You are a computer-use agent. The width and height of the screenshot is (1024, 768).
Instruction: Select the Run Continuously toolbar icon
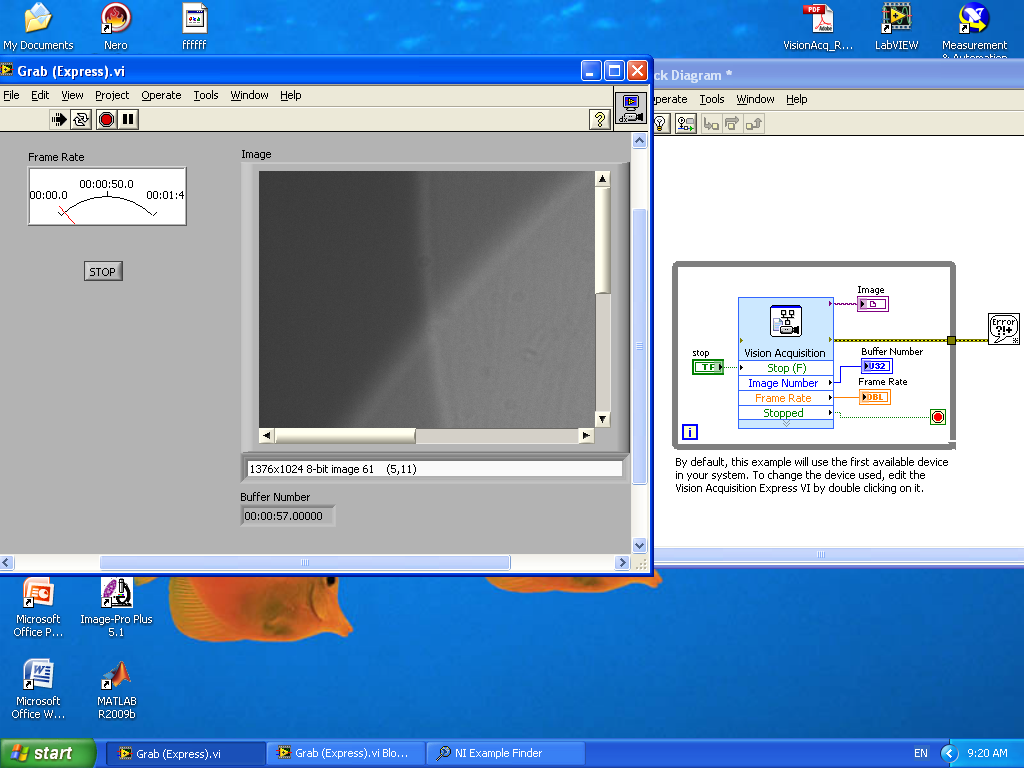81,119
